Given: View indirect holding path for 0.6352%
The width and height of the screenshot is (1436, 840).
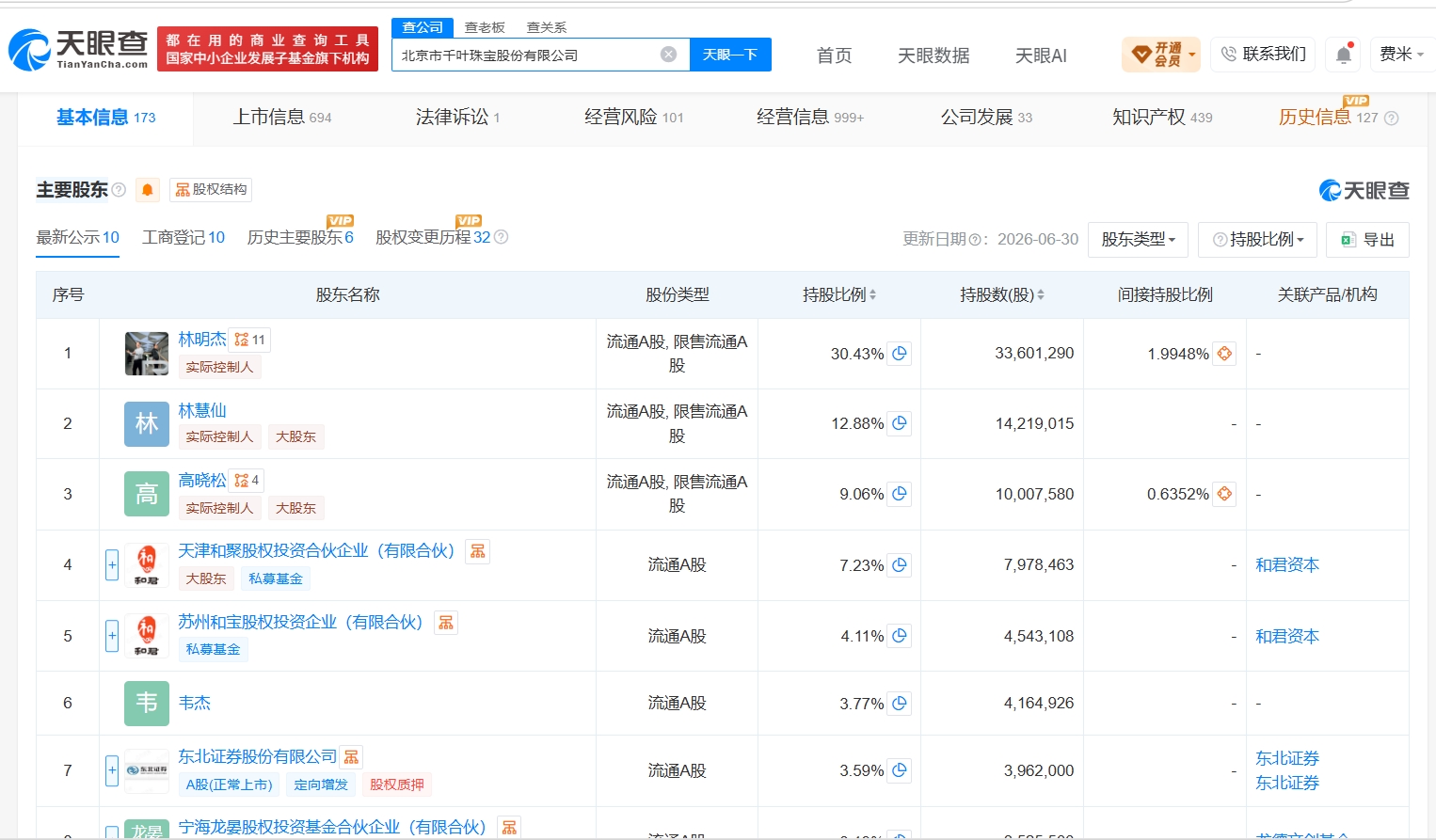Looking at the screenshot, I should point(1224,494).
